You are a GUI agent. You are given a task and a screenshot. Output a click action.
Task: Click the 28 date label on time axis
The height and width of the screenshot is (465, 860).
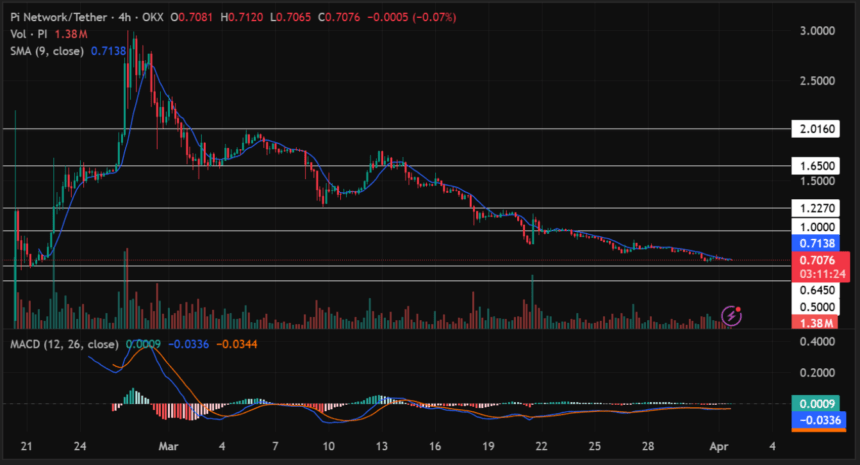[x=648, y=446]
